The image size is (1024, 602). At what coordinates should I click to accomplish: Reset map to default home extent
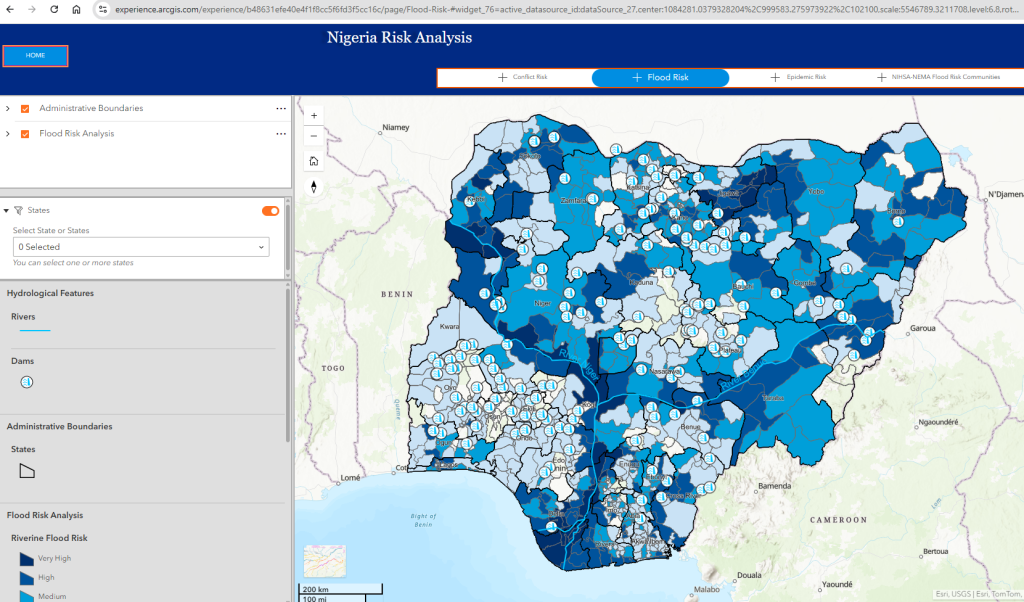[314, 160]
